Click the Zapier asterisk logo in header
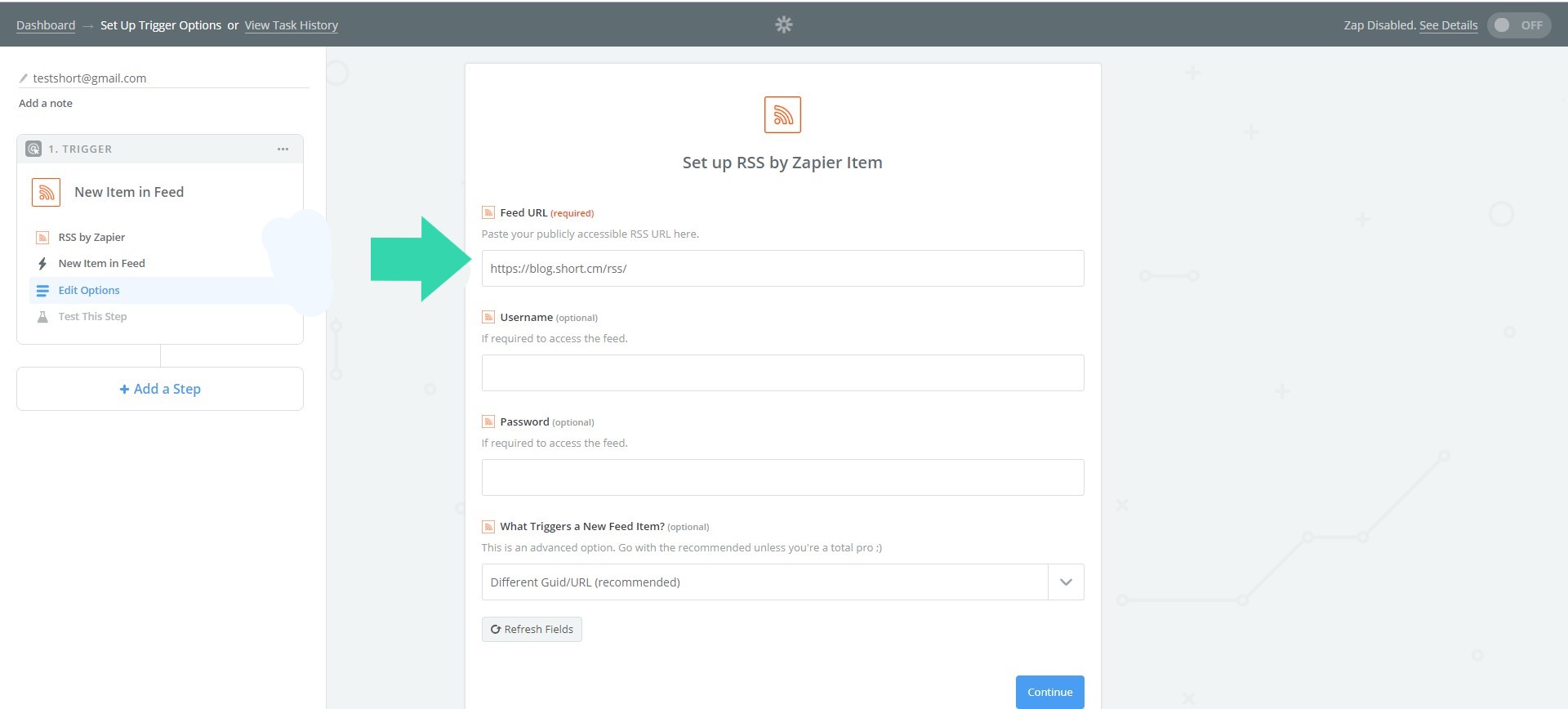Screen dimensions: 1568x709 (783, 25)
